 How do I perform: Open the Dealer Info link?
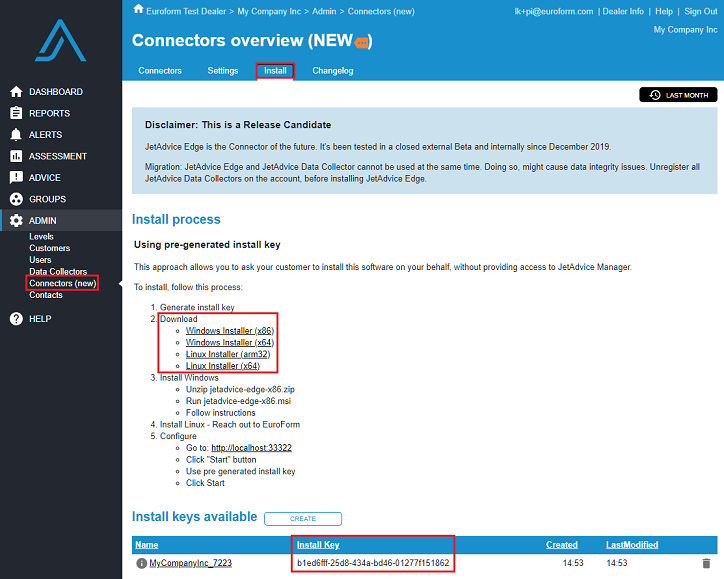[x=623, y=12]
